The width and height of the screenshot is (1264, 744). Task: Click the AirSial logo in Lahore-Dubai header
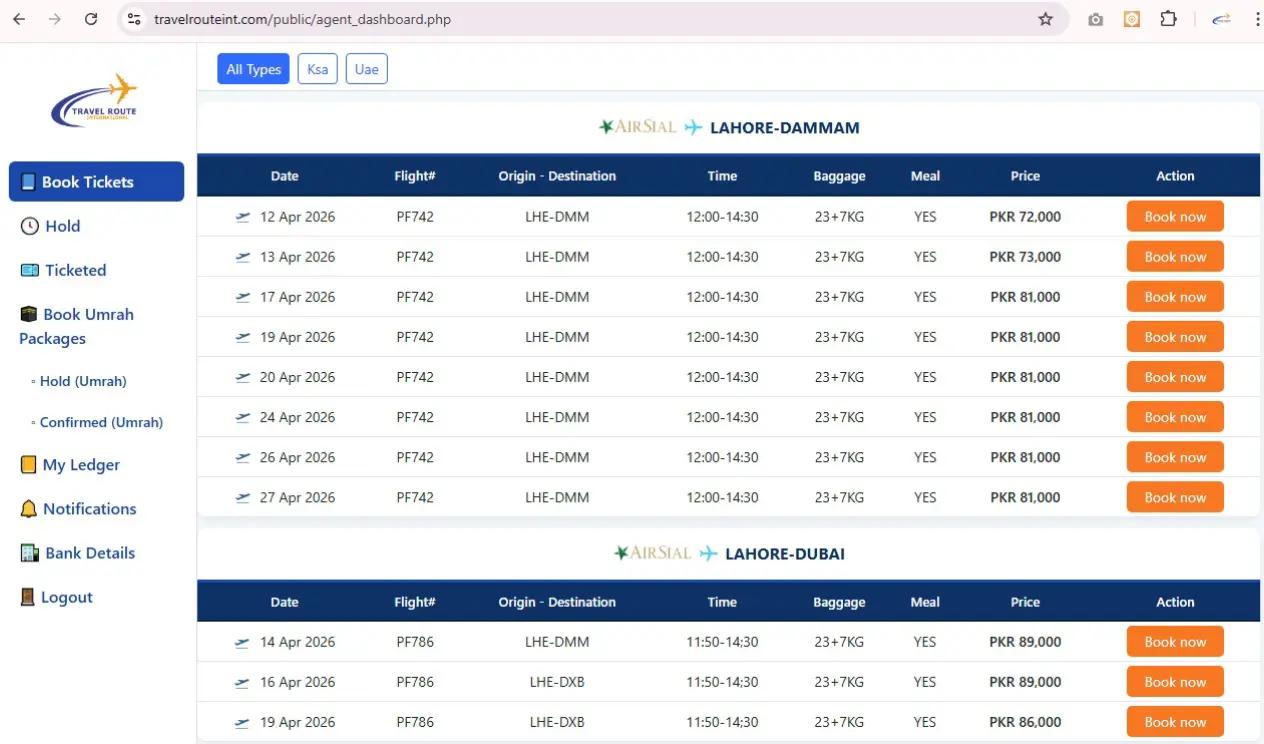pos(652,553)
